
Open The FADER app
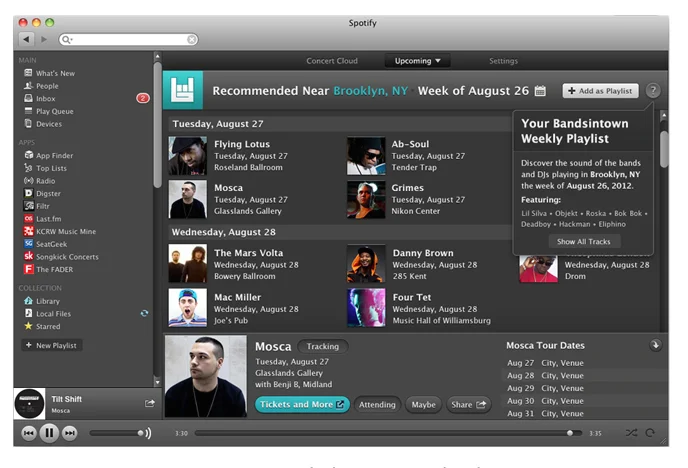click(54, 270)
